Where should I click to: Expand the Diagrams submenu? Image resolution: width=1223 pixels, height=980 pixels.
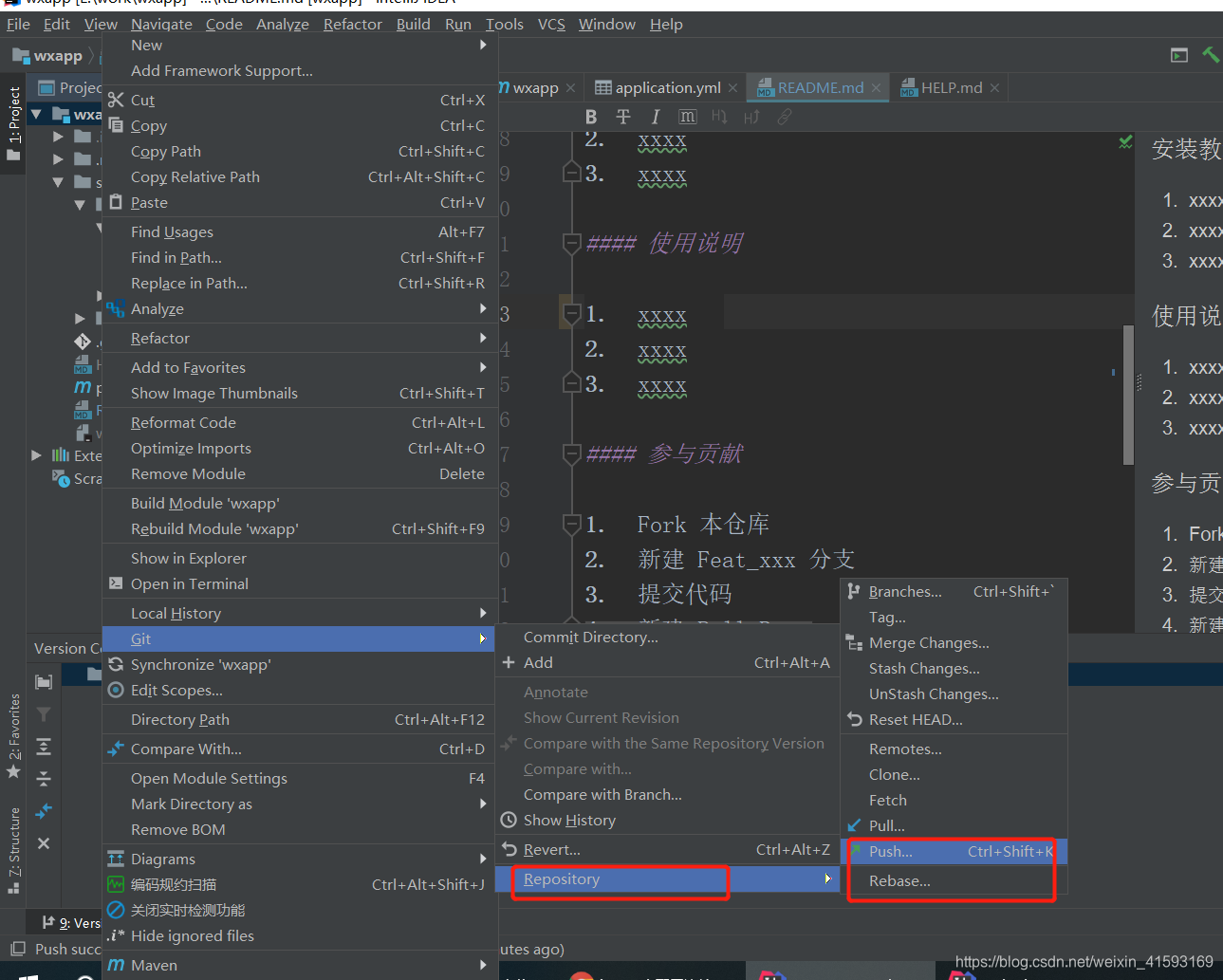[x=483, y=859]
